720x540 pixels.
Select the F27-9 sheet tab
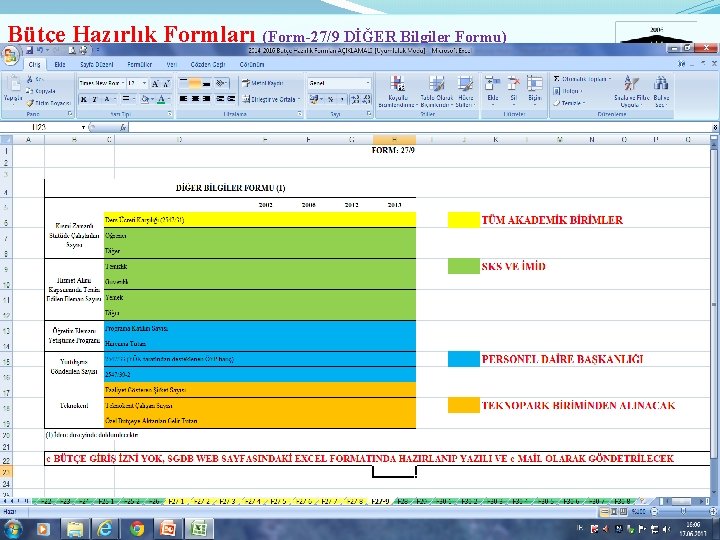[380, 501]
